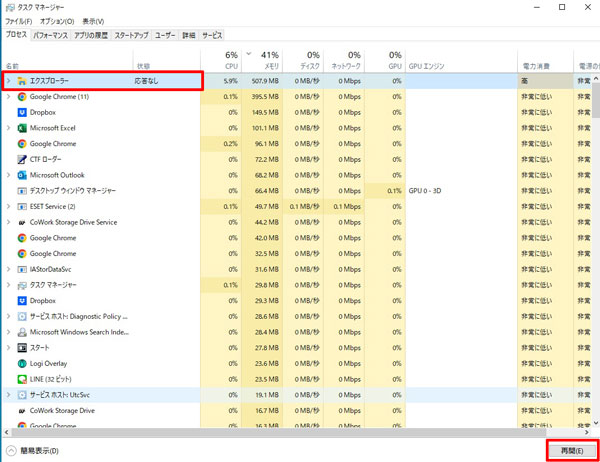
Task: Click the Microsoft Excel process icon
Action: 21,128
